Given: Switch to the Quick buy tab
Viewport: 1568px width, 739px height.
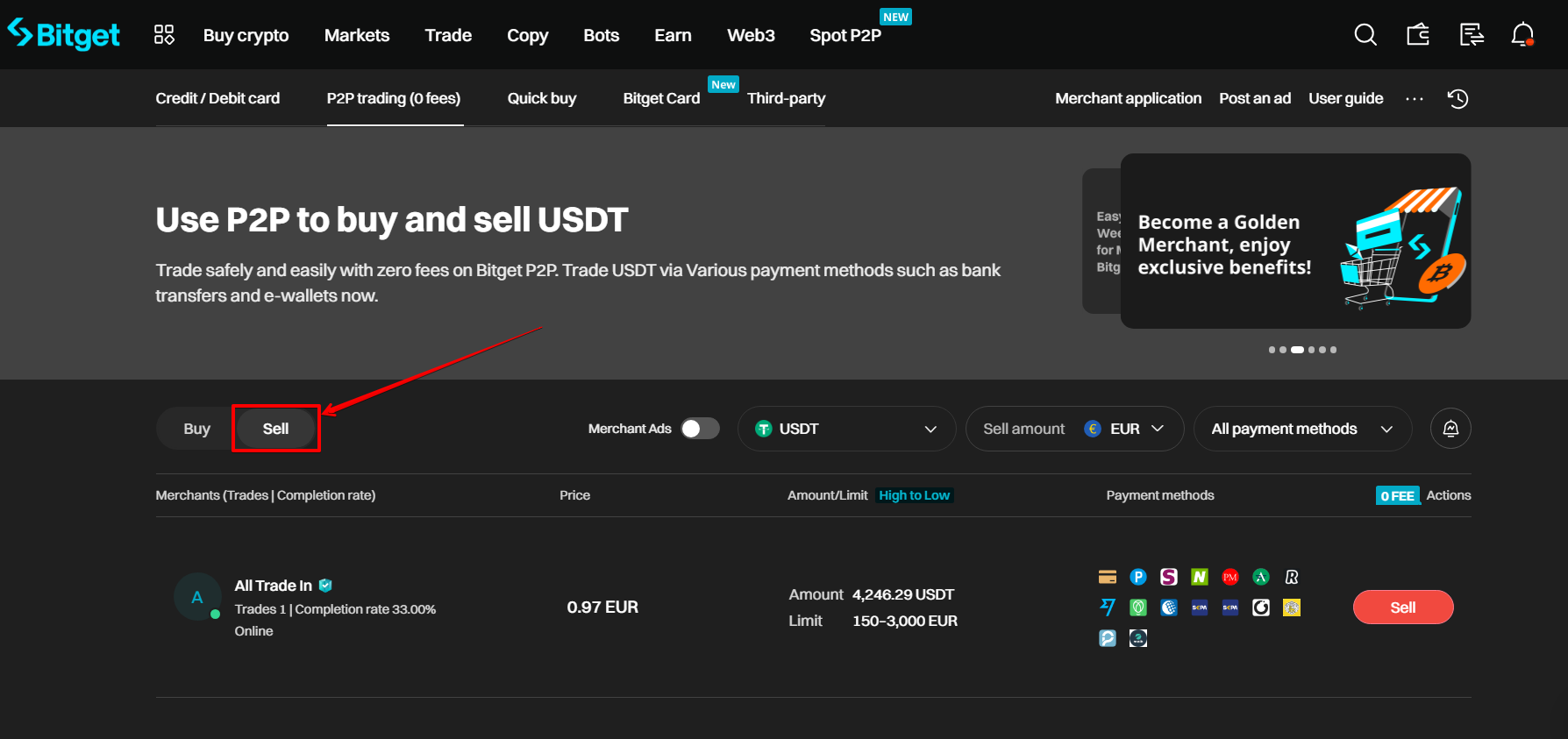Looking at the screenshot, I should (x=542, y=98).
